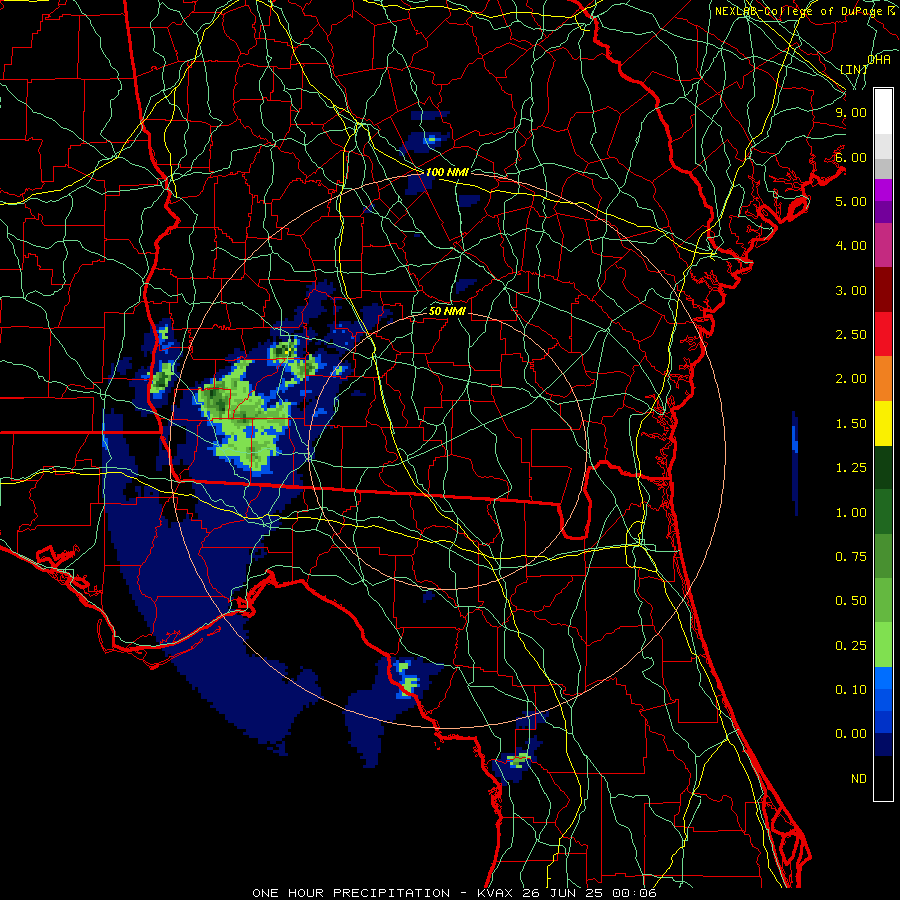Pick the yellow swatch beside 1.50
Viewport: 900px width, 900px height.
point(883,424)
